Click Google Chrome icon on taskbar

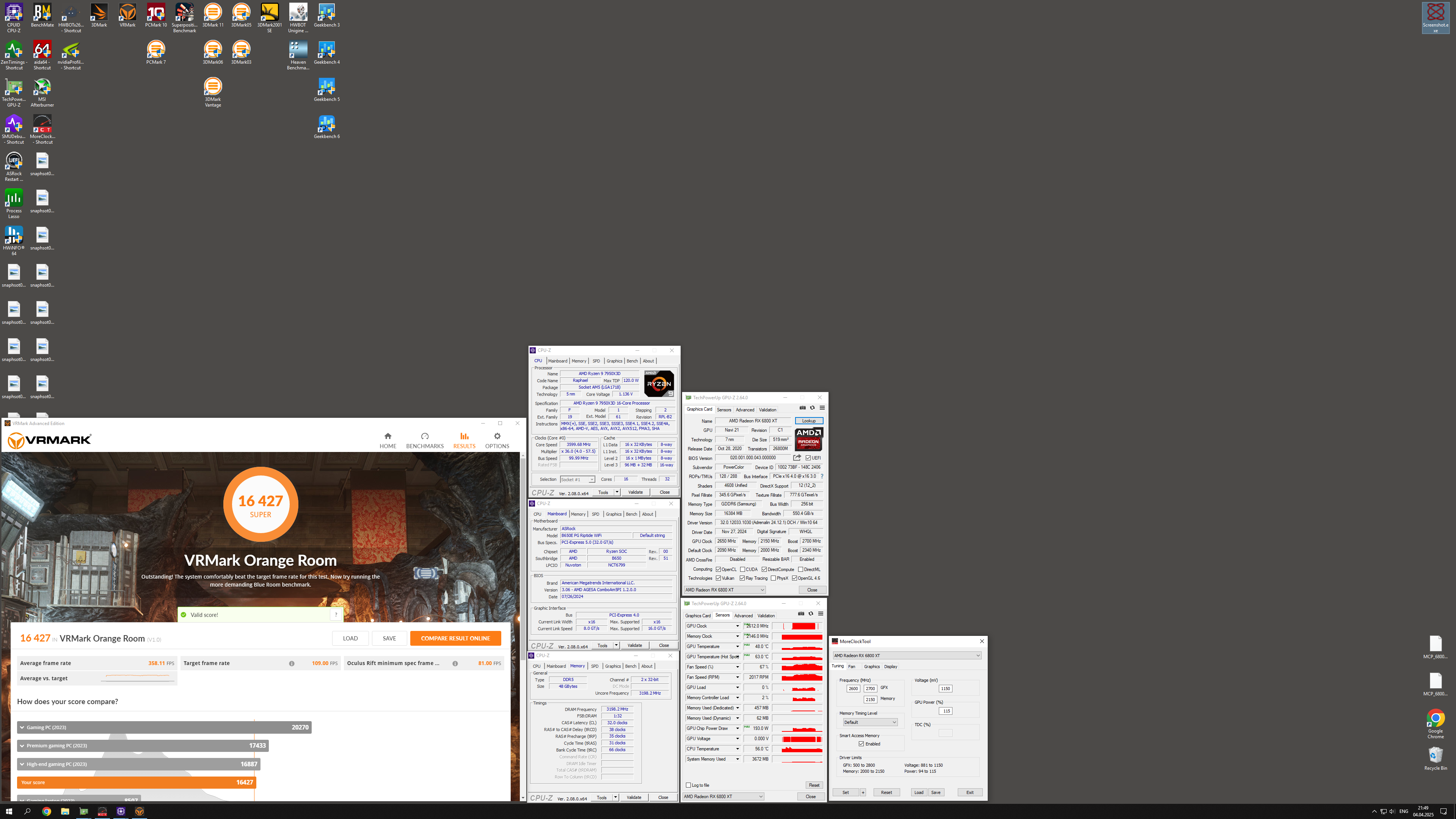tap(46, 812)
